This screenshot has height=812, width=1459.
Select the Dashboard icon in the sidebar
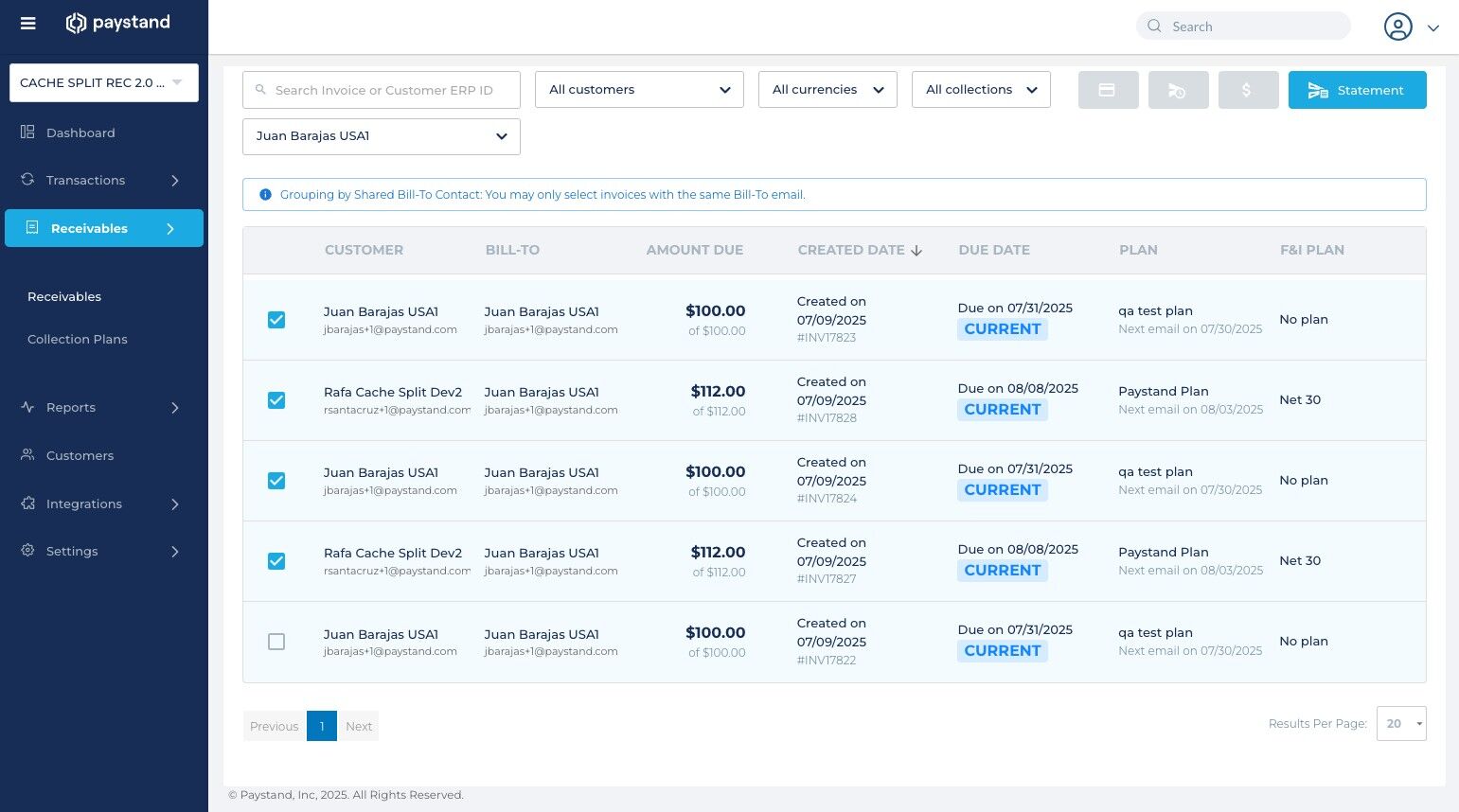(27, 132)
